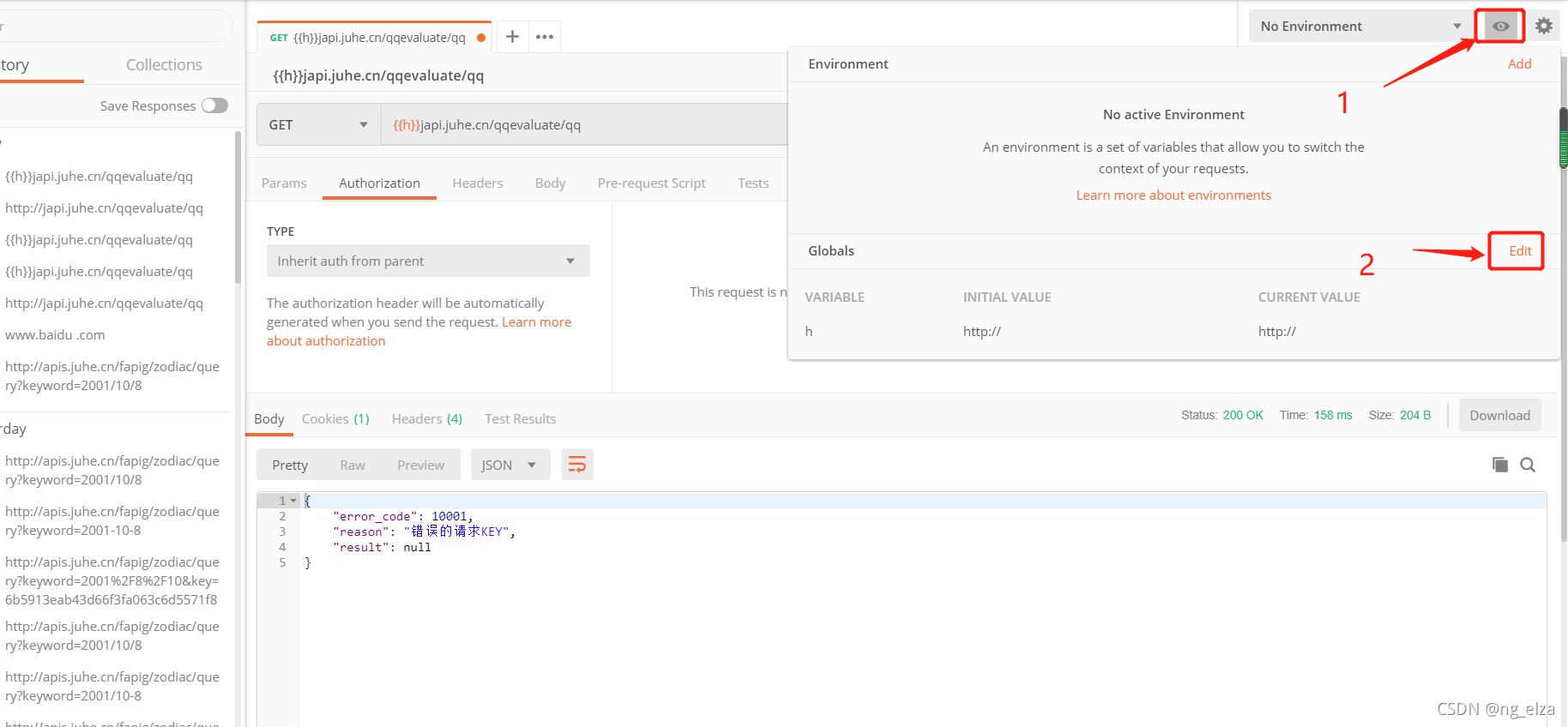
Task: Open the request Headers tab
Action: point(478,183)
